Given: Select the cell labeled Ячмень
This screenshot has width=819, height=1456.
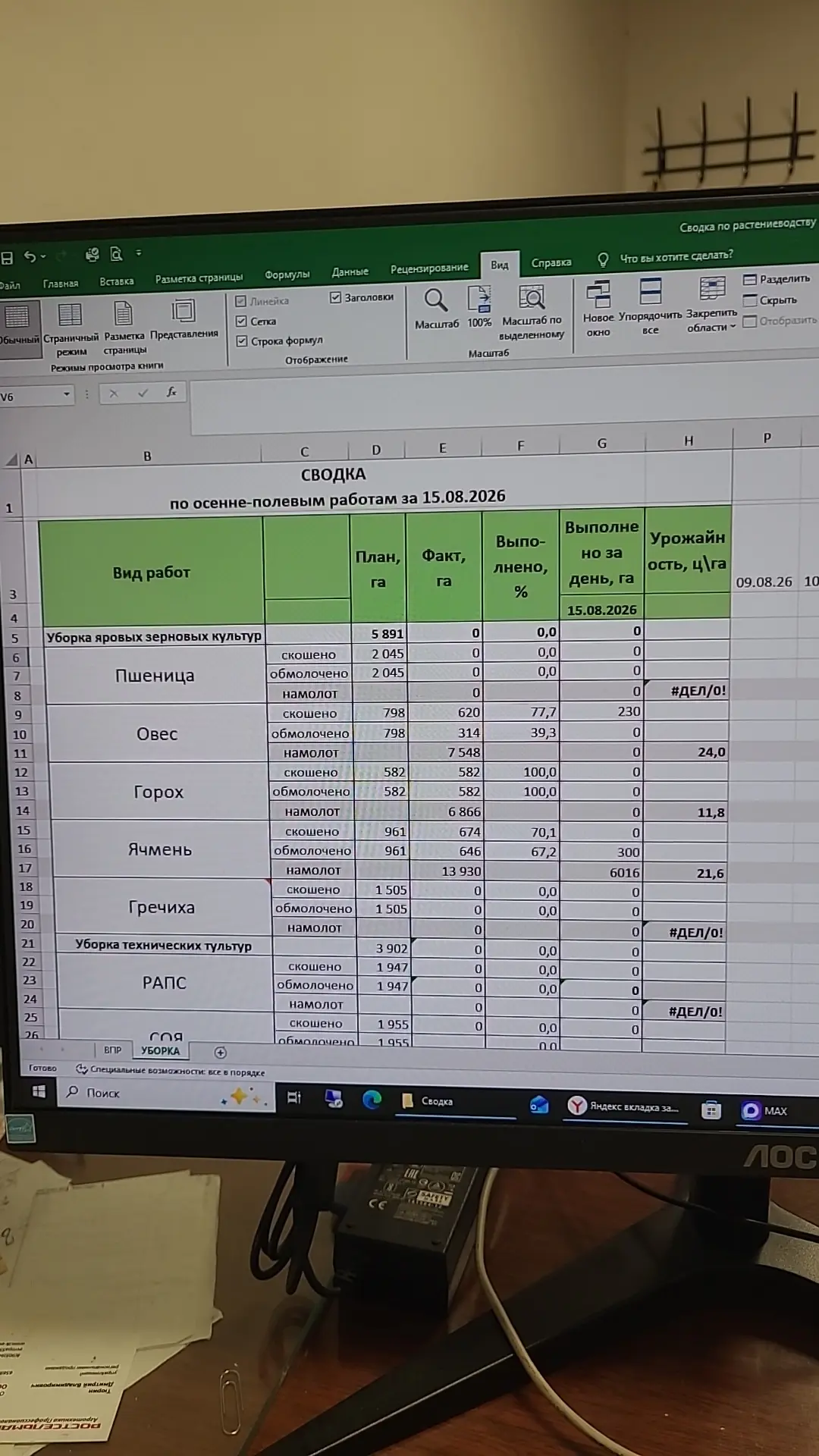Looking at the screenshot, I should (160, 850).
